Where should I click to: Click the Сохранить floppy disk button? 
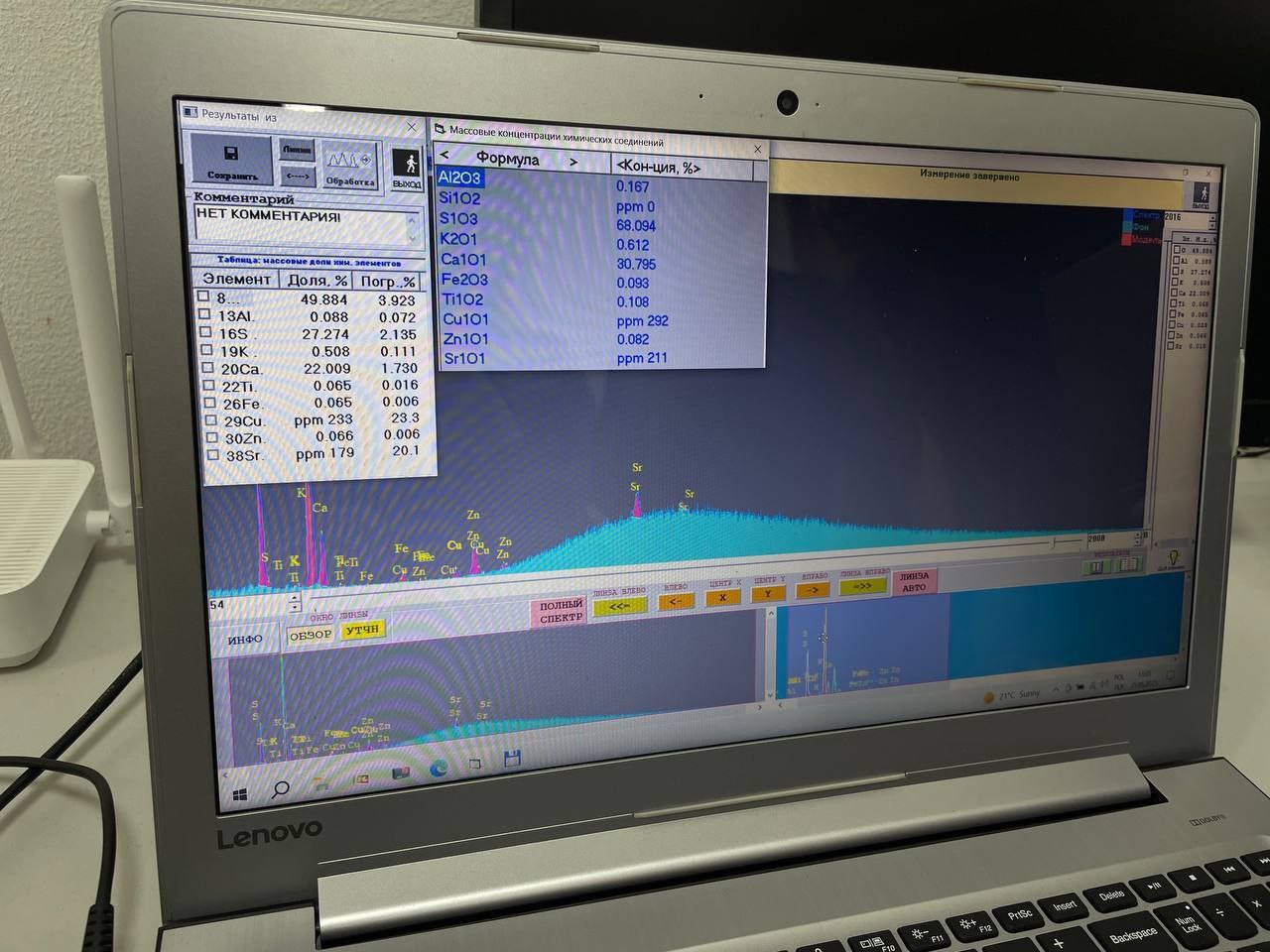[232, 162]
